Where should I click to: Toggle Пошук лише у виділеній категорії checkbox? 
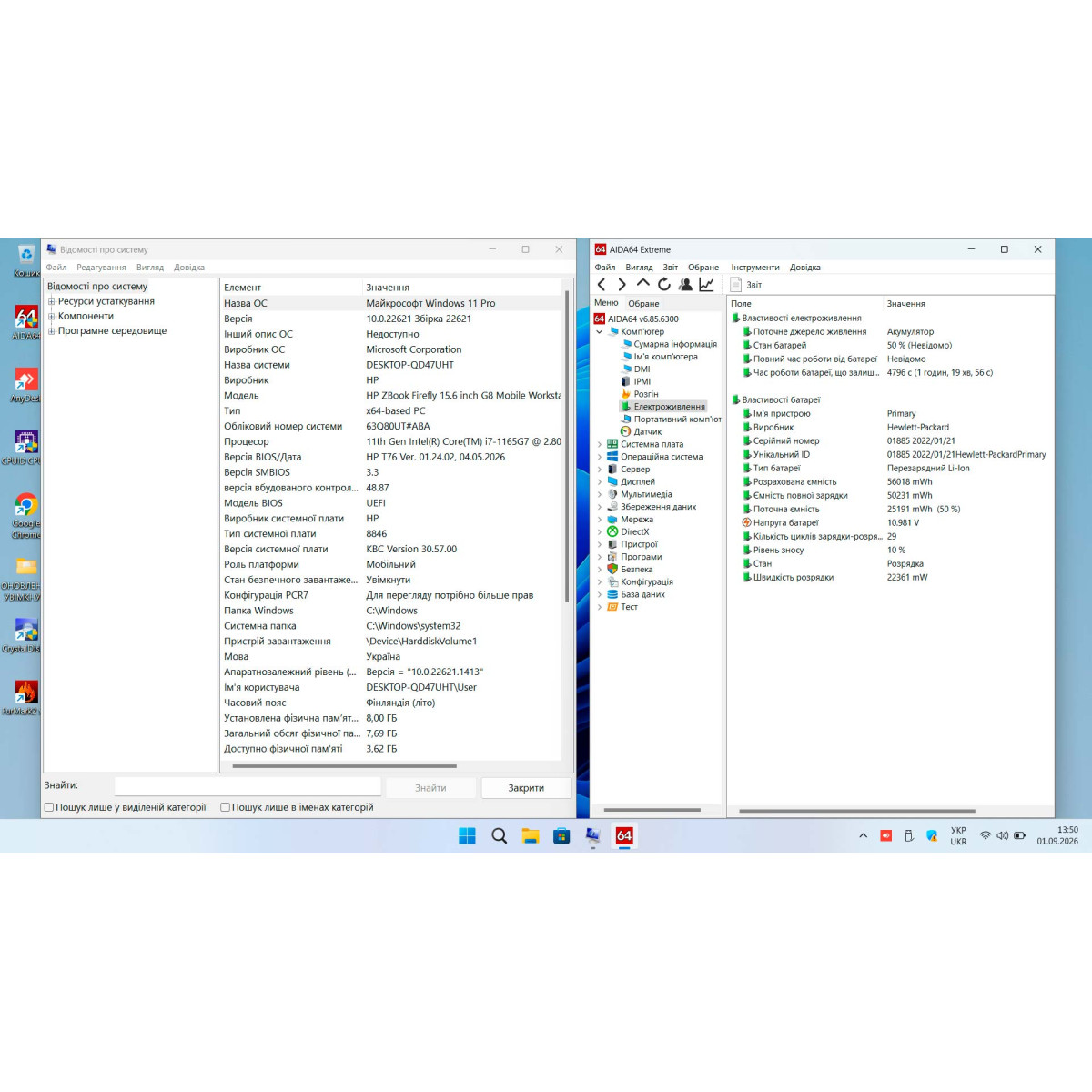click(49, 807)
